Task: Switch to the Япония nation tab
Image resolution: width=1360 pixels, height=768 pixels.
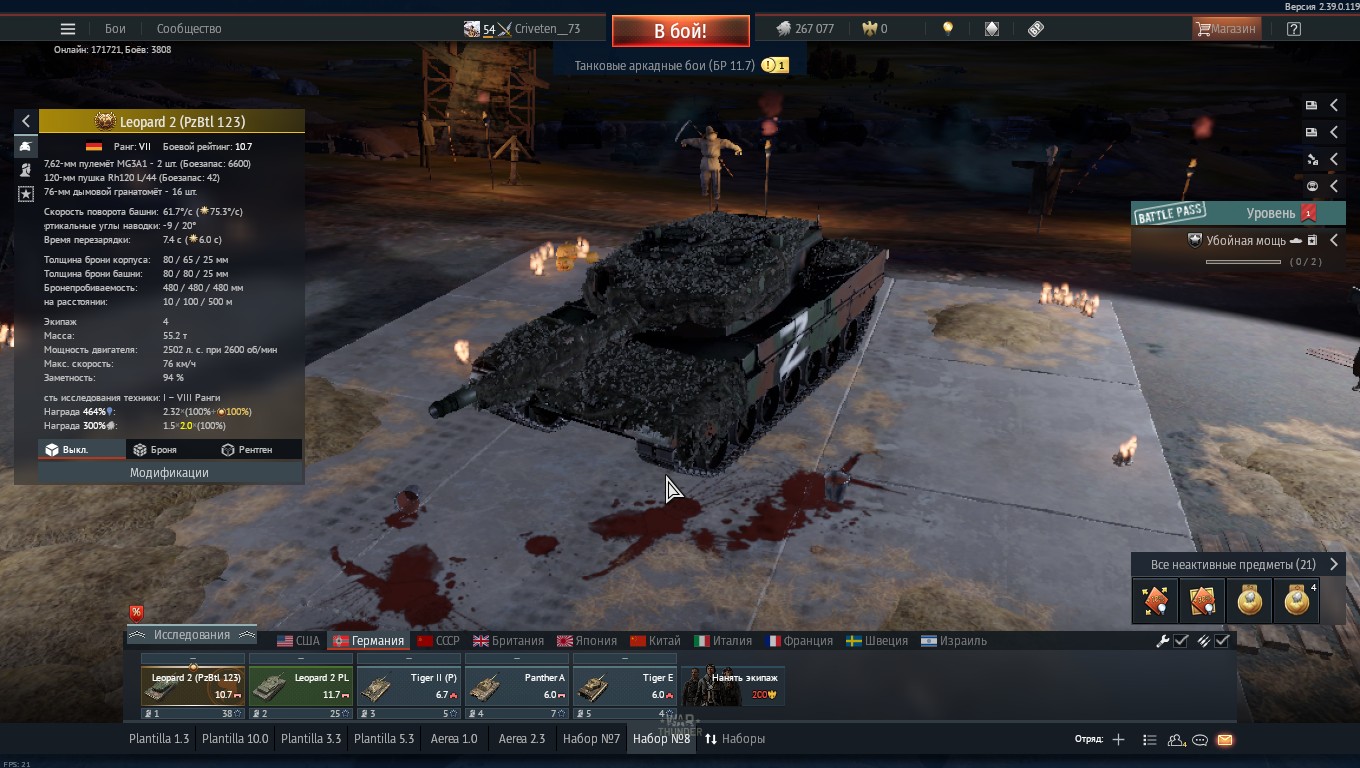Action: pos(586,641)
